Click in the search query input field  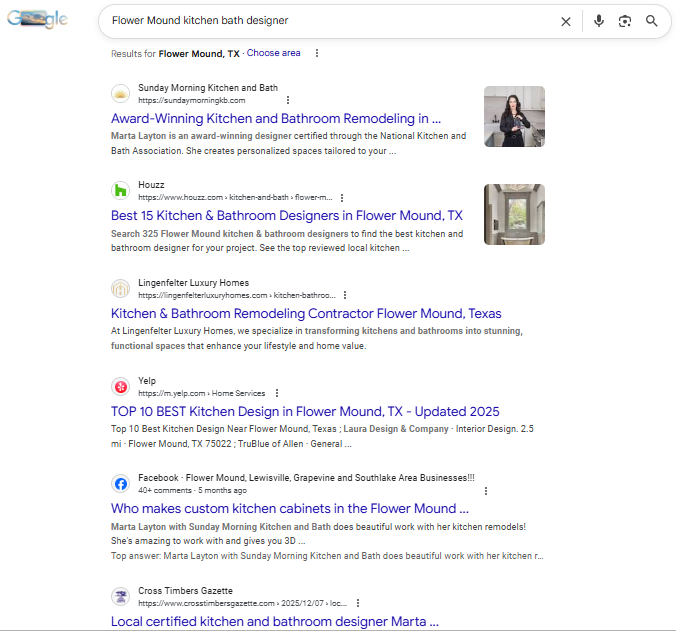tap(332, 21)
